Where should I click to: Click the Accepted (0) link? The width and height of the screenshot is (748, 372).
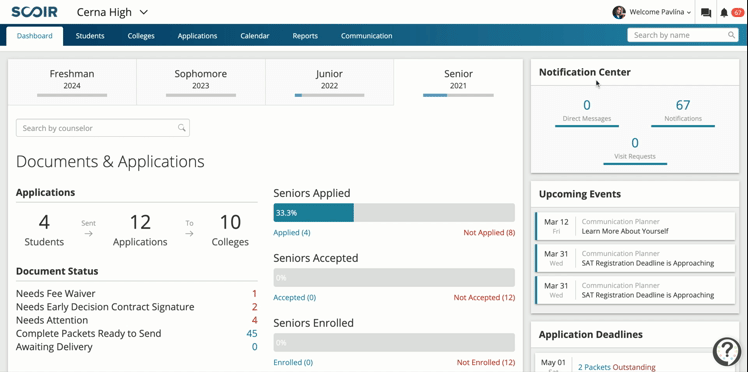[294, 298]
